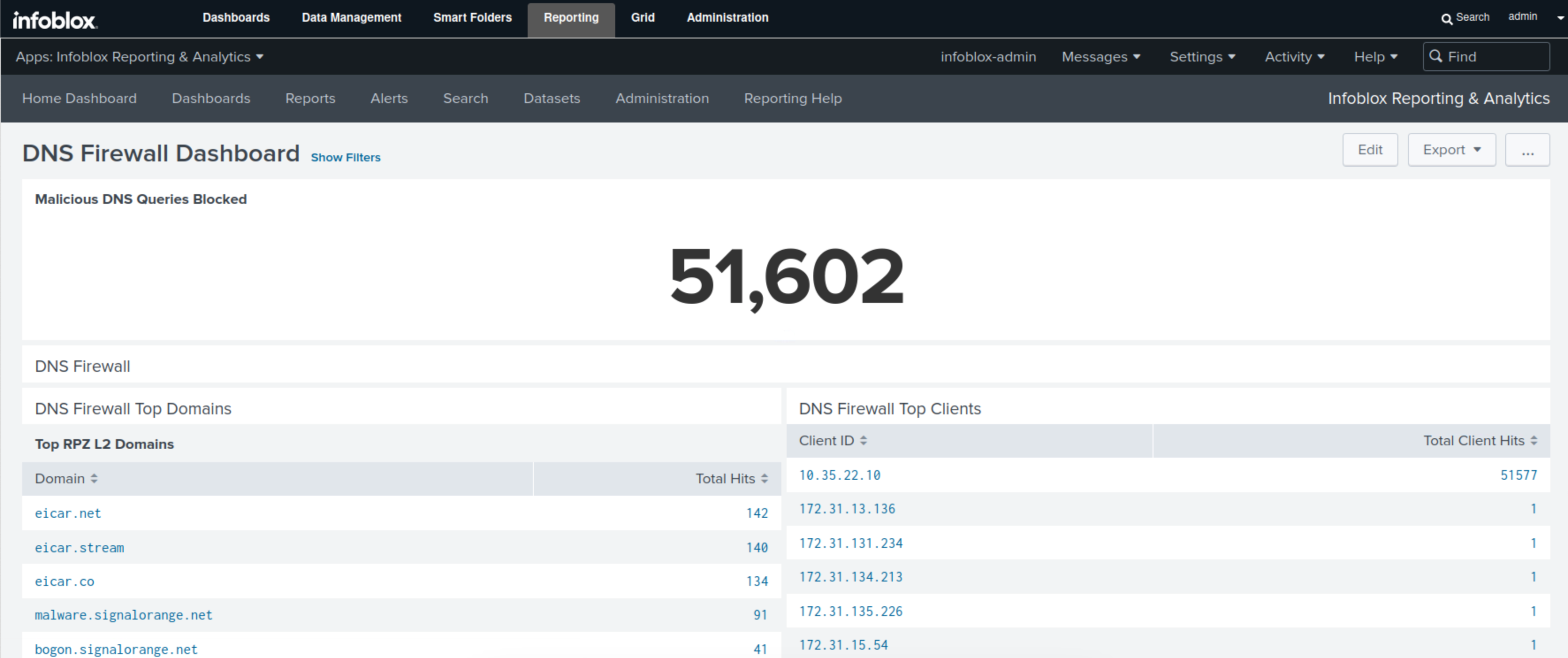Click the Infoblox logo

click(x=54, y=20)
